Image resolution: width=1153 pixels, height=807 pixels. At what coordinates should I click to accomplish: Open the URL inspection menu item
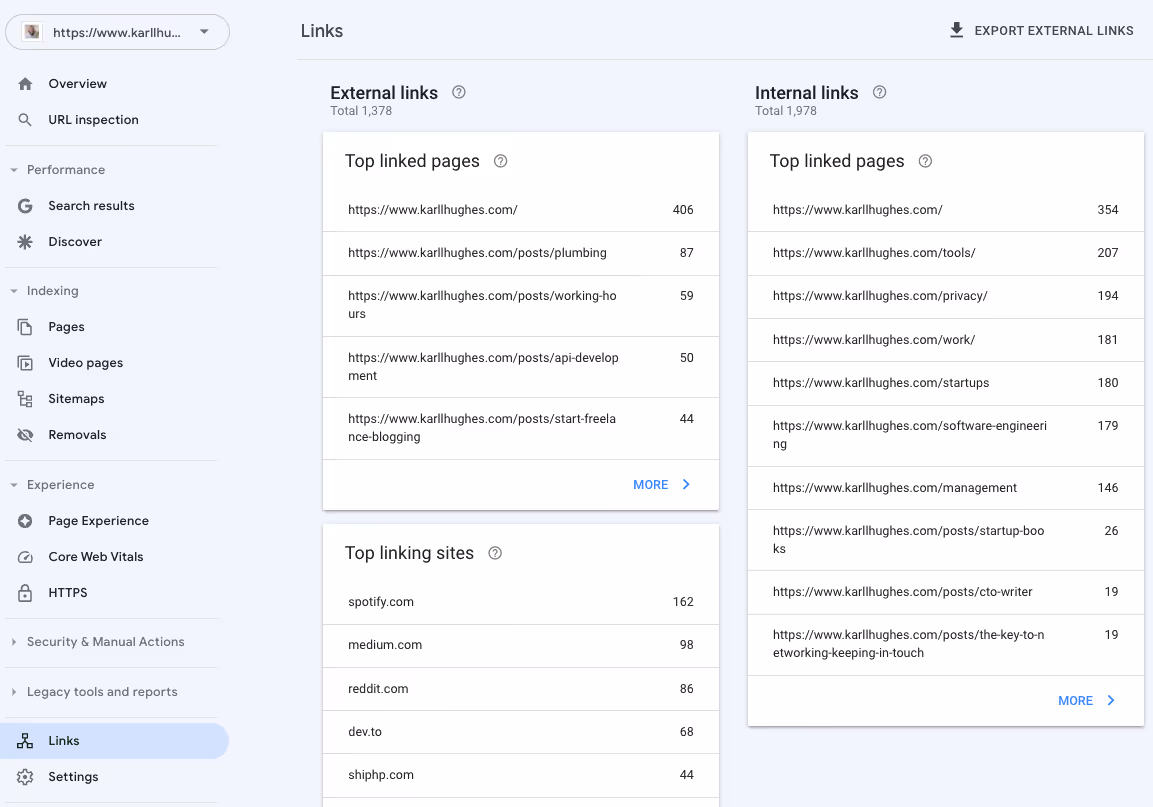(115, 120)
